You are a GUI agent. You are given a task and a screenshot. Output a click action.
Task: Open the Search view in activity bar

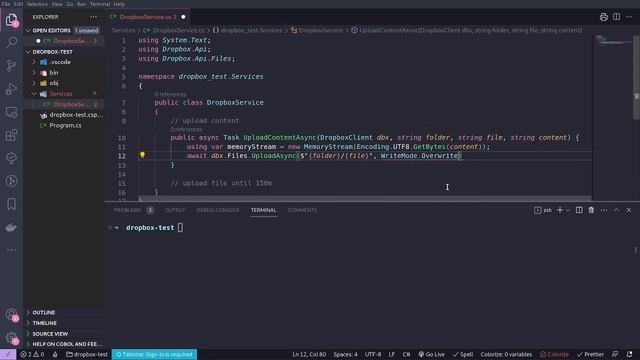point(11,42)
